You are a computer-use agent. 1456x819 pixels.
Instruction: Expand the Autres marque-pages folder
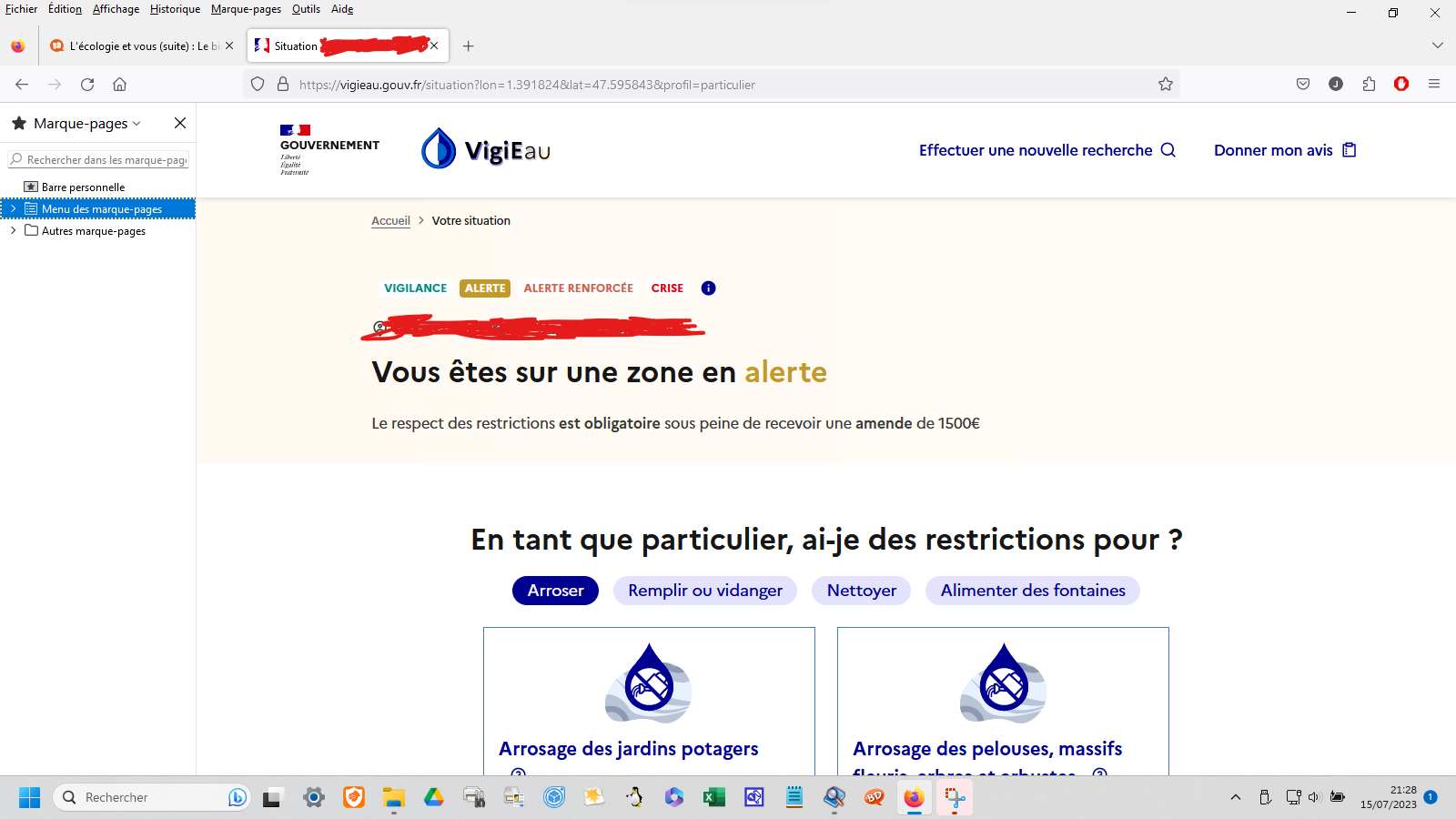coord(14,231)
